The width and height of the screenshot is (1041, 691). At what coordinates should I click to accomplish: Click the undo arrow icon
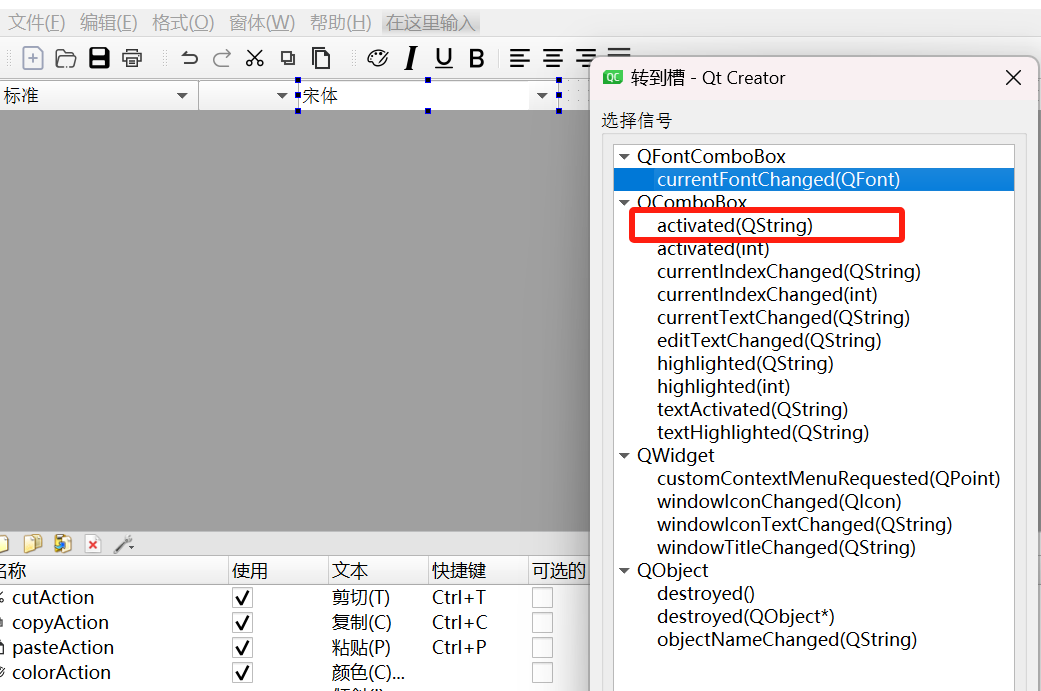(189, 58)
